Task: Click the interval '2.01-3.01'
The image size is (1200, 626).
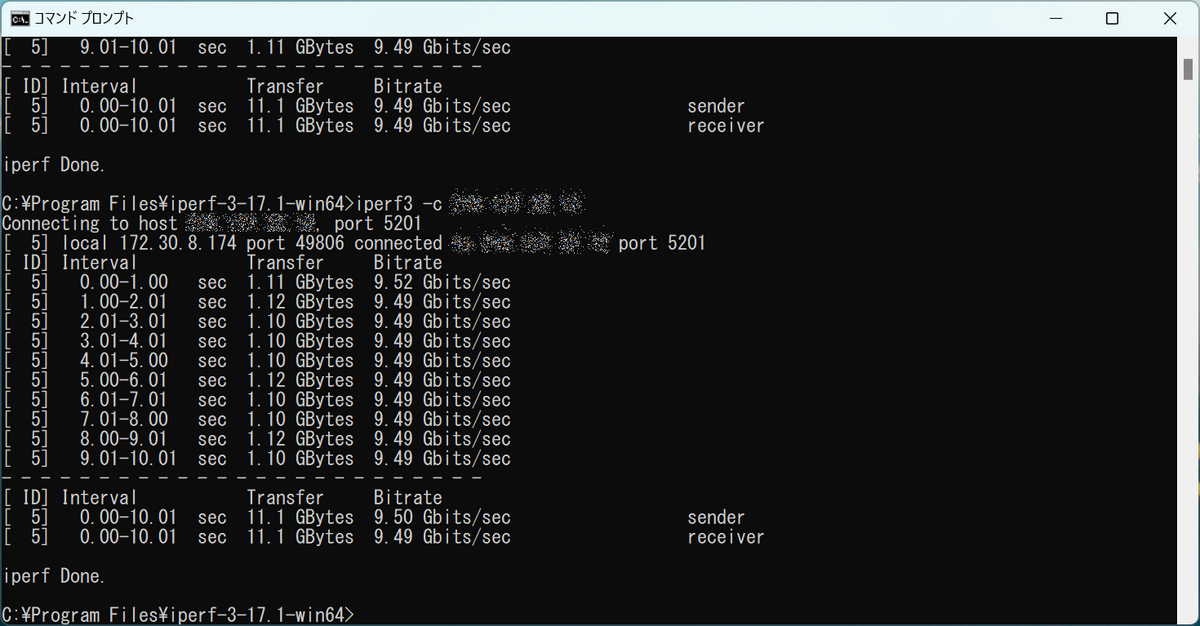Action: 124,322
